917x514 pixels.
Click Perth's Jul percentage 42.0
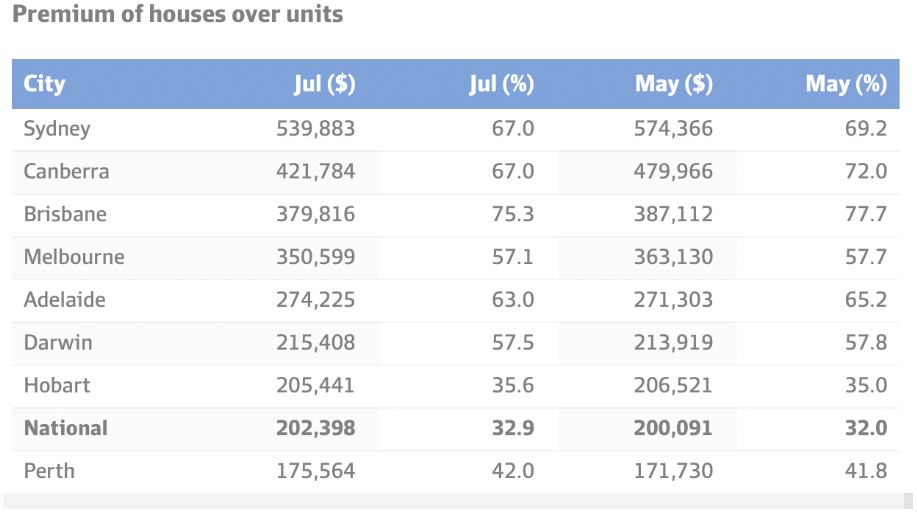[513, 470]
